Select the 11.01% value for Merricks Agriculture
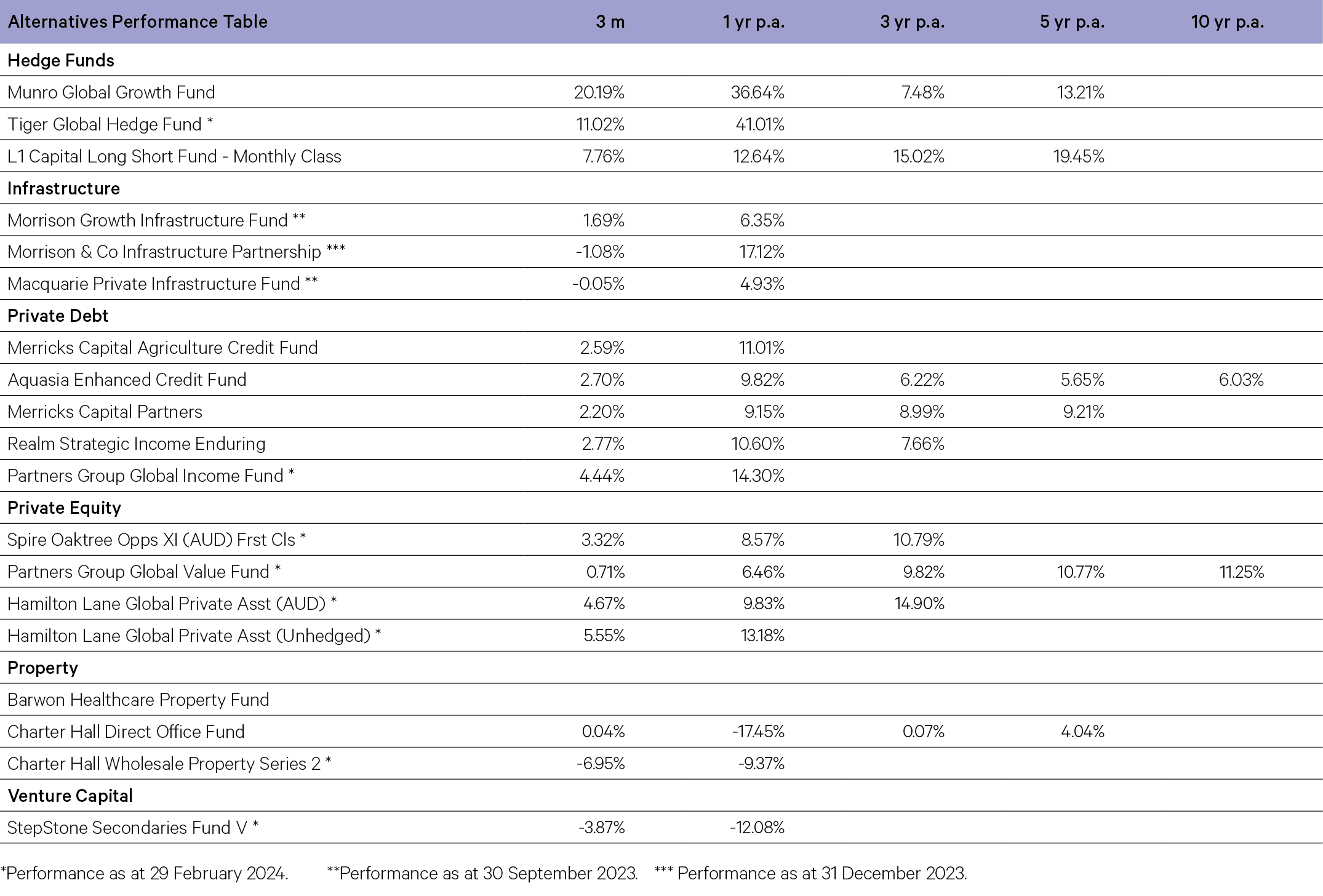This screenshot has height=896, width=1323. [762, 348]
